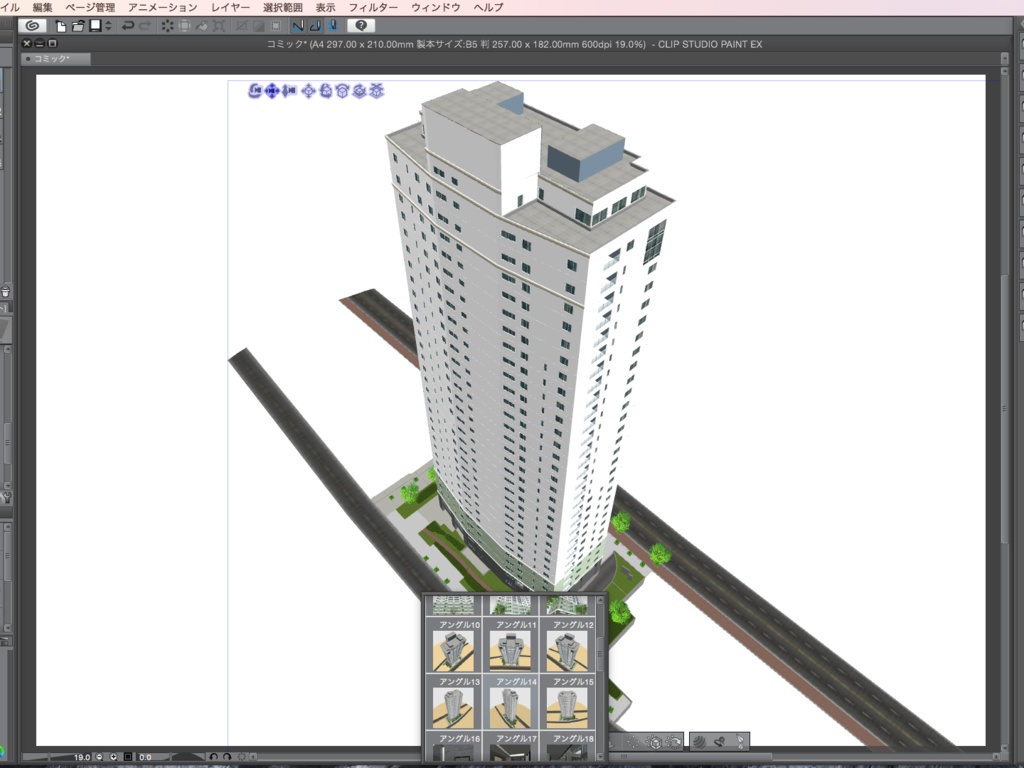Select the last 3D manipulation icon in the row
Viewport: 1024px width, 768px height.
click(x=377, y=91)
